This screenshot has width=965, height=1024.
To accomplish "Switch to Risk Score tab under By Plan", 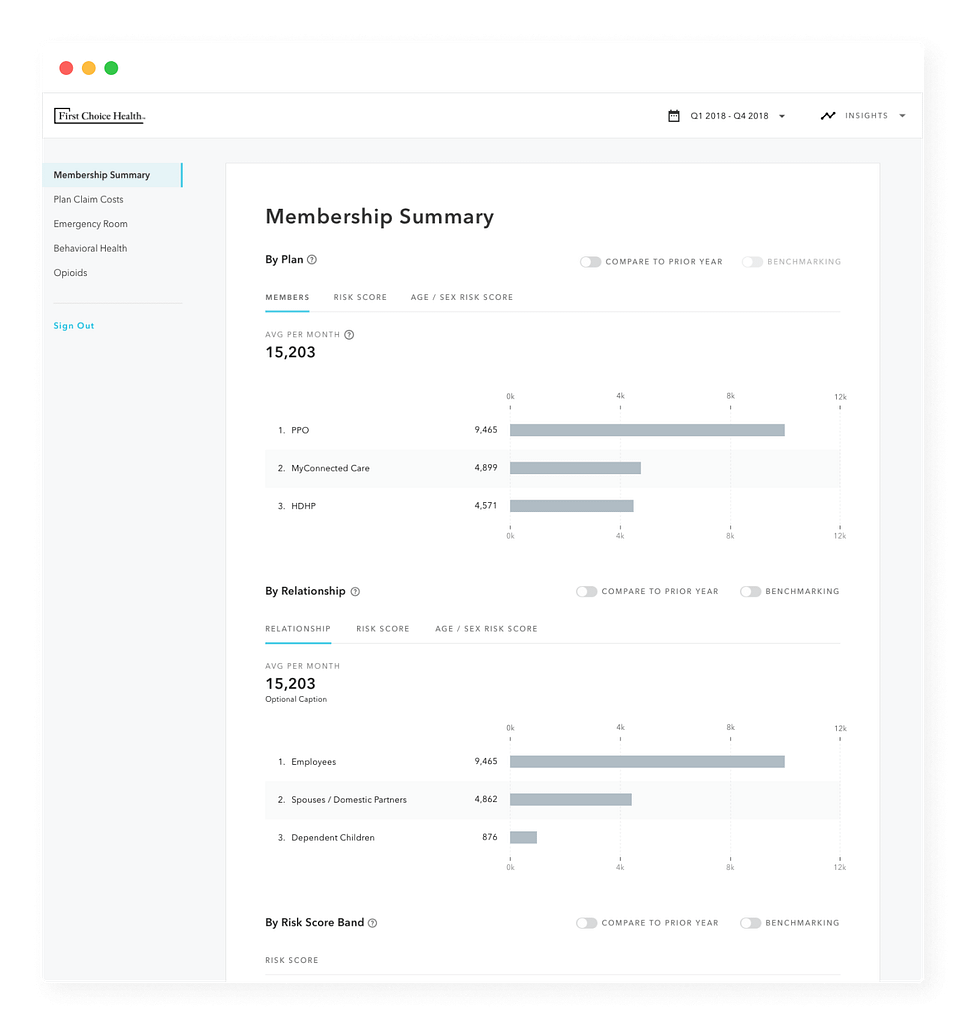I will click(x=360, y=297).
